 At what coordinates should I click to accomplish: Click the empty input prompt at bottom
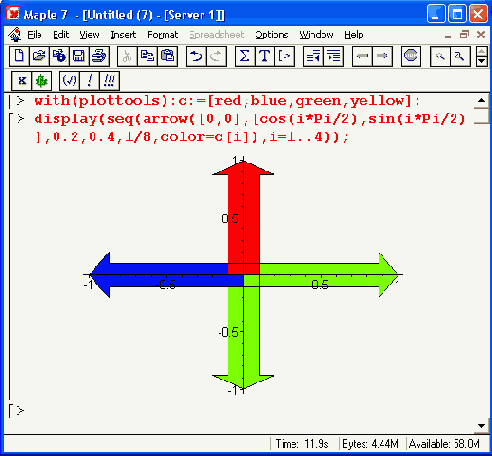click(21, 411)
